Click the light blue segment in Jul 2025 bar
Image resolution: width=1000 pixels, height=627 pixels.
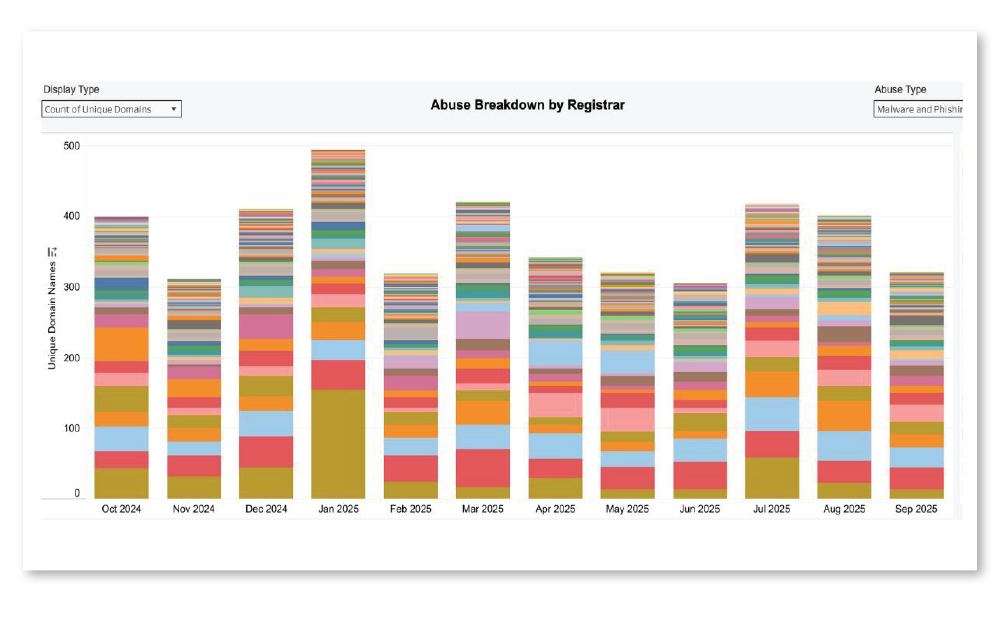[771, 413]
